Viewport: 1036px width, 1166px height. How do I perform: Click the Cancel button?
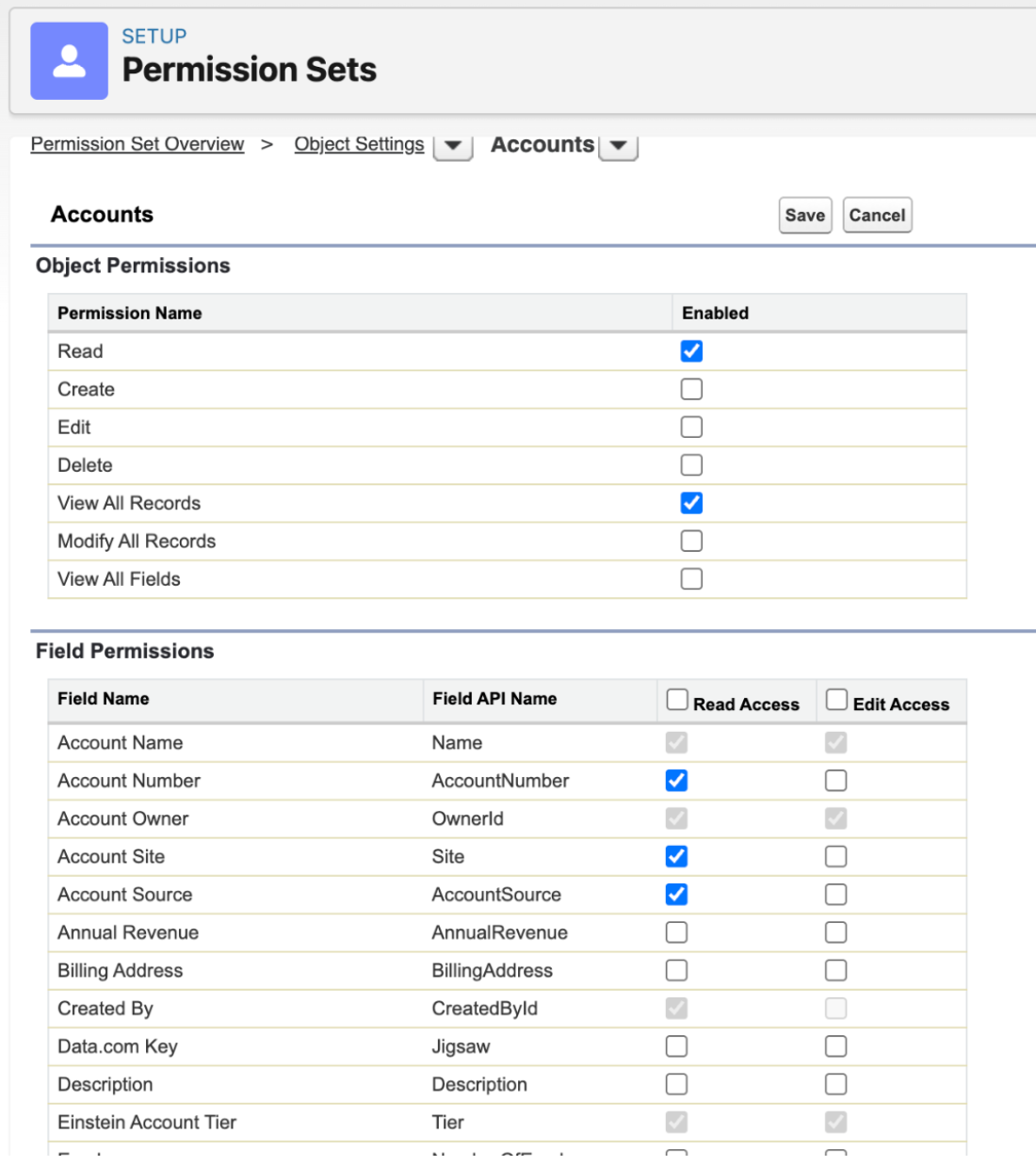[x=877, y=215]
